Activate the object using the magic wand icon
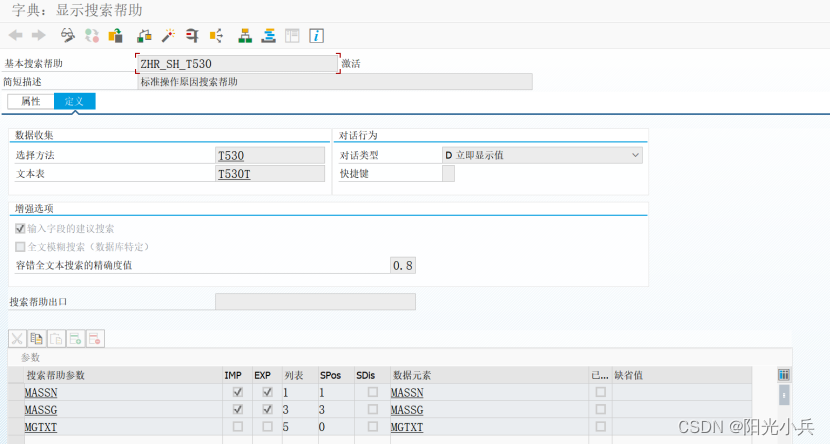Screen dimensions: 830x445 pos(168,35)
